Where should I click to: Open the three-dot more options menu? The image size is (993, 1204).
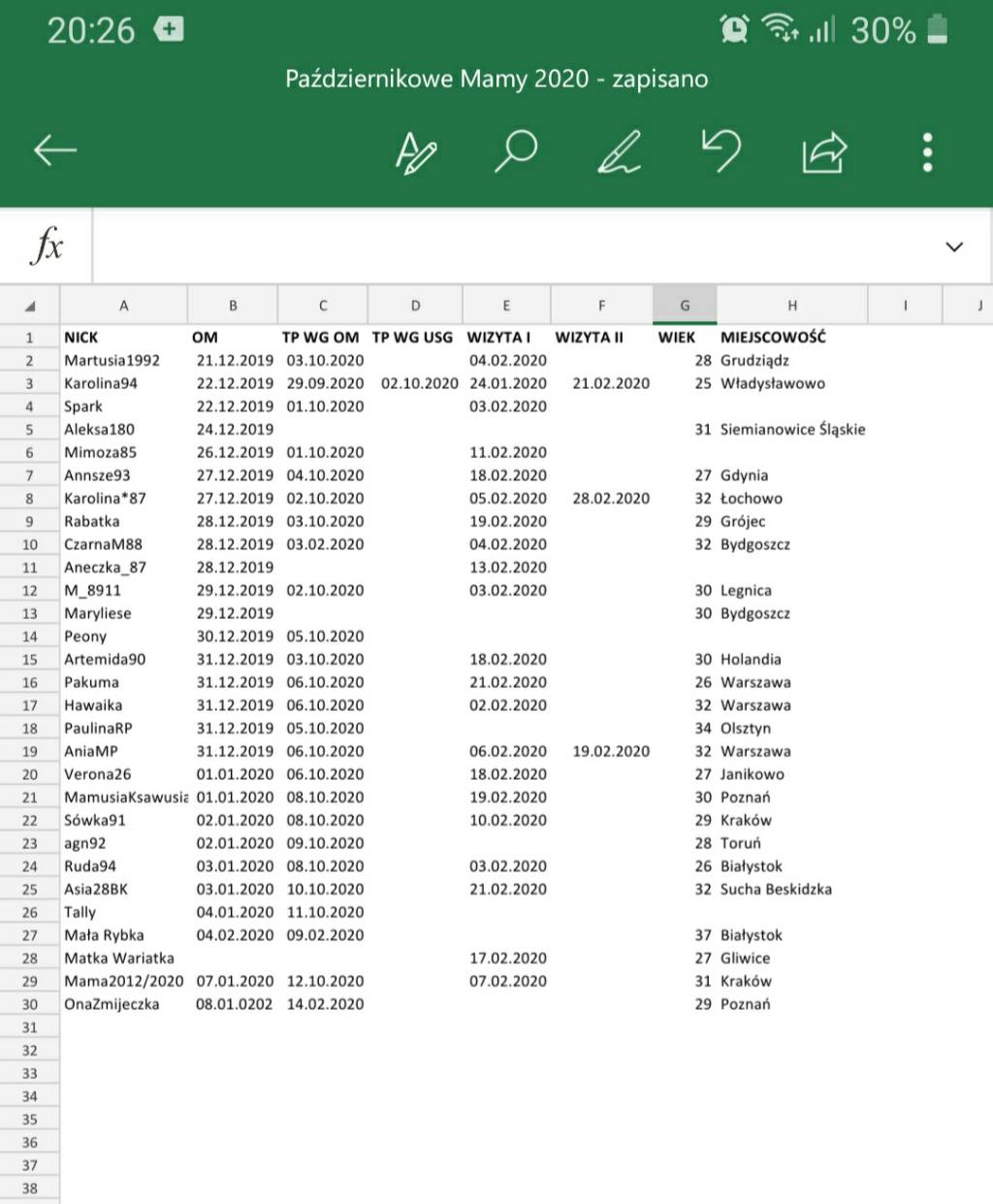(927, 152)
